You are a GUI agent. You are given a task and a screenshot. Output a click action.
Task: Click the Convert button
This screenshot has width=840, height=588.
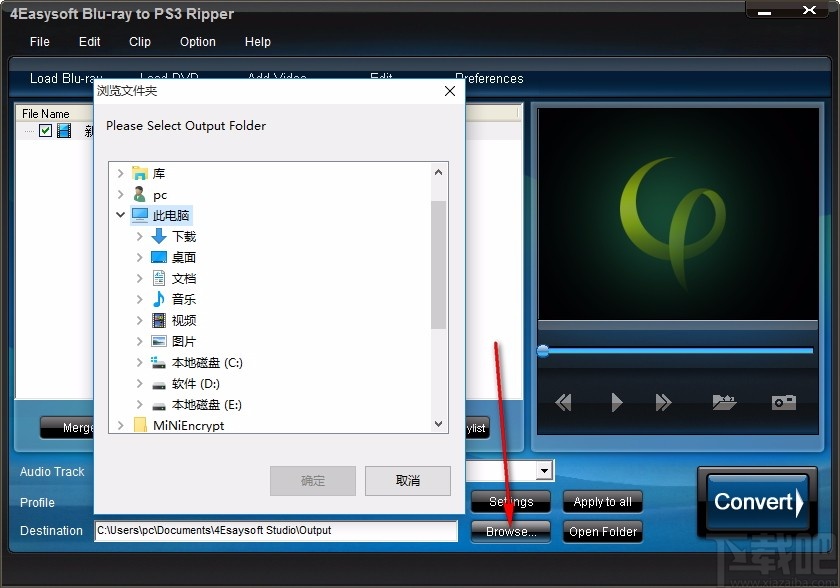[x=756, y=502]
